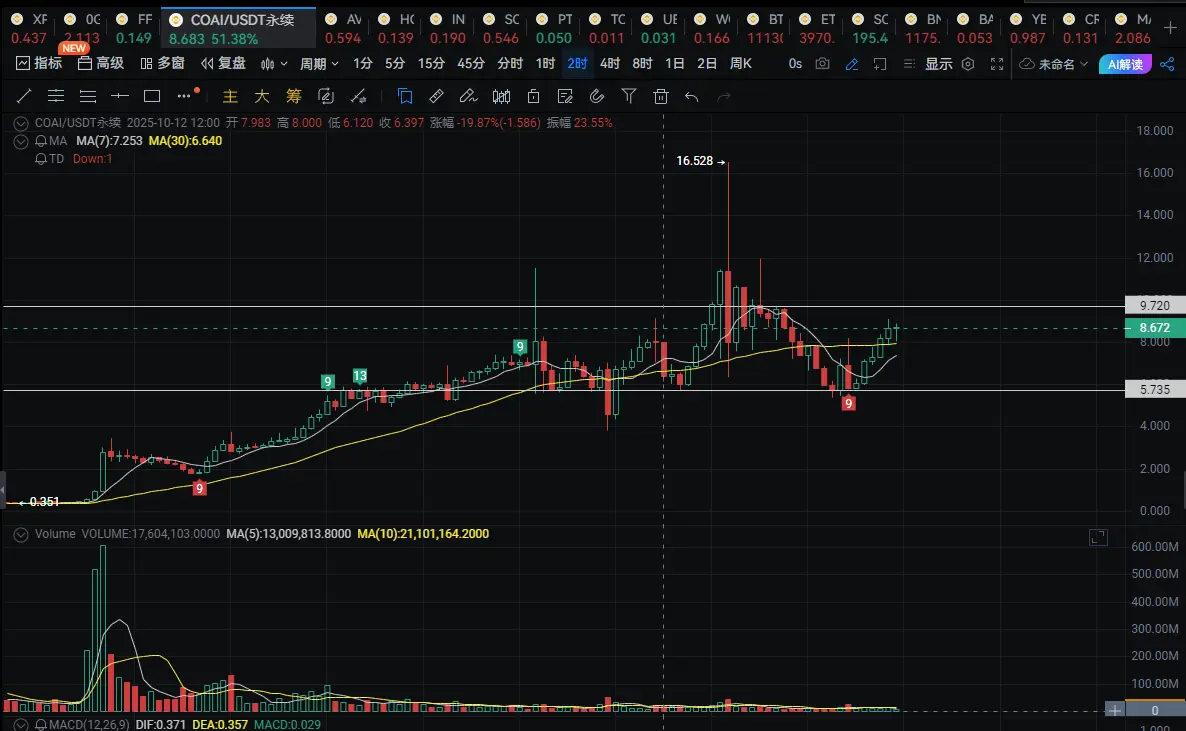This screenshot has height=731, width=1186.
Task: Delete drawings with the trash icon
Action: [x=660, y=97]
